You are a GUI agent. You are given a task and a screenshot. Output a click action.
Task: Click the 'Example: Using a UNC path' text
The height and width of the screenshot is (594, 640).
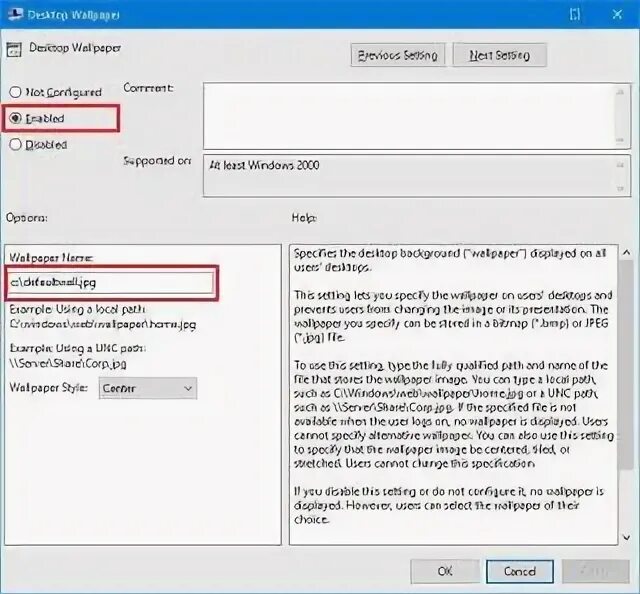click(78, 348)
